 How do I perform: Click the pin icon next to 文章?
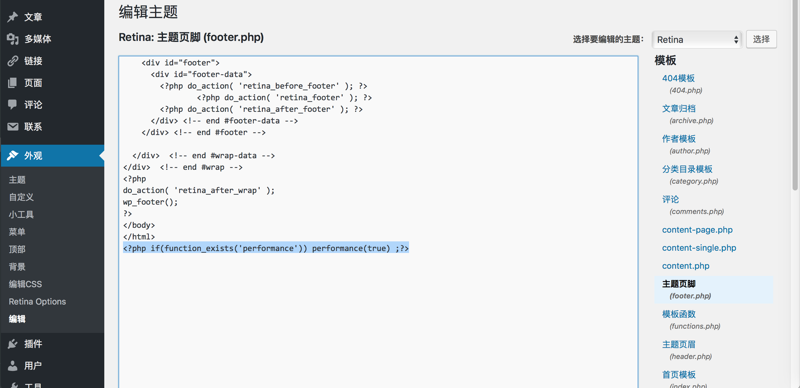[x=13, y=17]
